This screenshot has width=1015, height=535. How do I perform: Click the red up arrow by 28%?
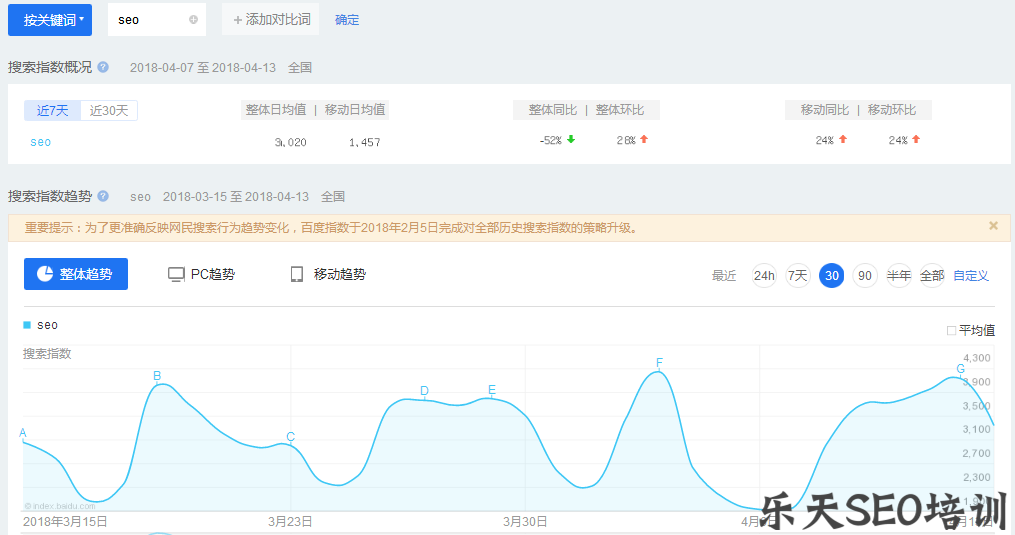644,139
